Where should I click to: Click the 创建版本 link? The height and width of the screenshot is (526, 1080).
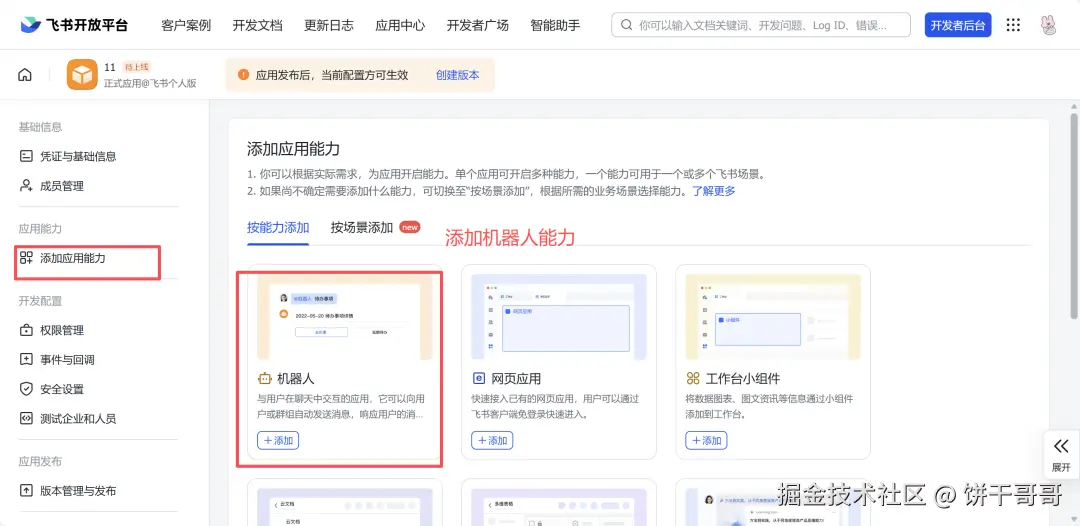tap(457, 75)
